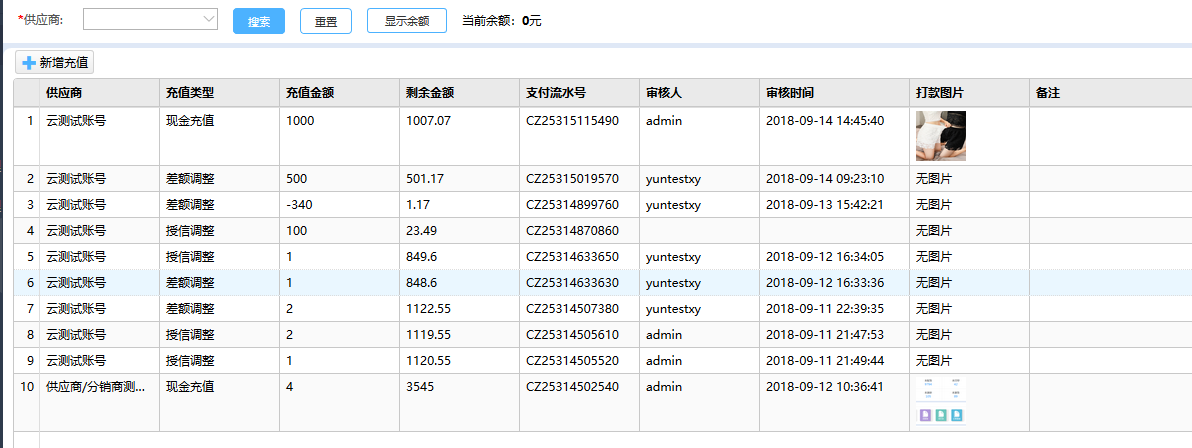The height and width of the screenshot is (448, 1192).
Task: Open payment image thumbnail in row 10
Action: (940, 402)
